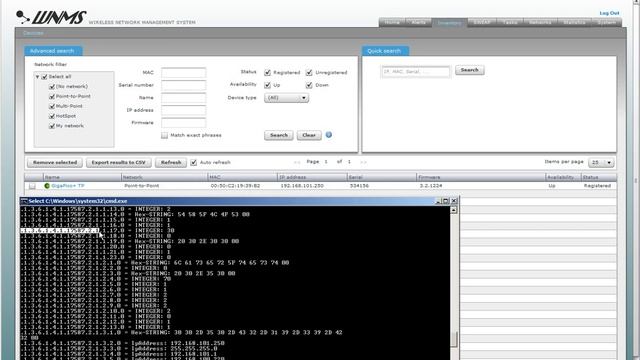Click the MAC cell 00:50:C2:19:39:B2
Image resolution: width=640 pixels, height=360 pixels.
click(x=235, y=186)
